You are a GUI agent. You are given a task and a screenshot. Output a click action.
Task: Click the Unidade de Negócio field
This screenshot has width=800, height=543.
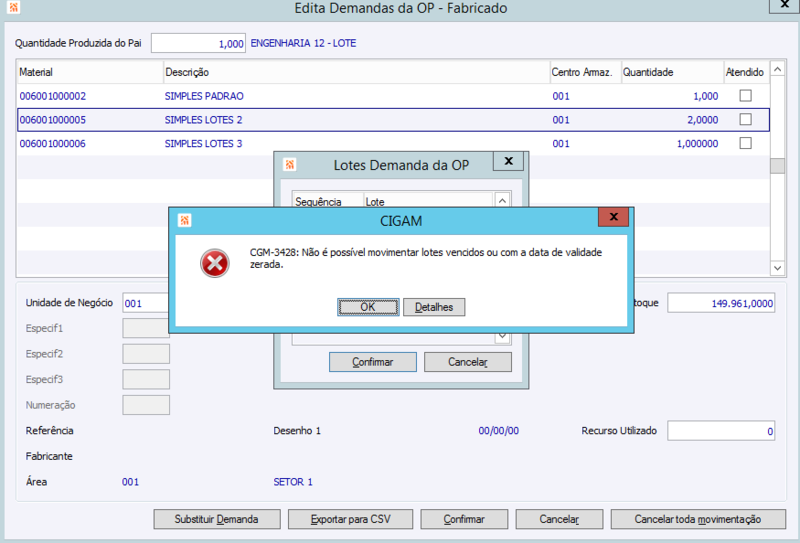[146, 303]
